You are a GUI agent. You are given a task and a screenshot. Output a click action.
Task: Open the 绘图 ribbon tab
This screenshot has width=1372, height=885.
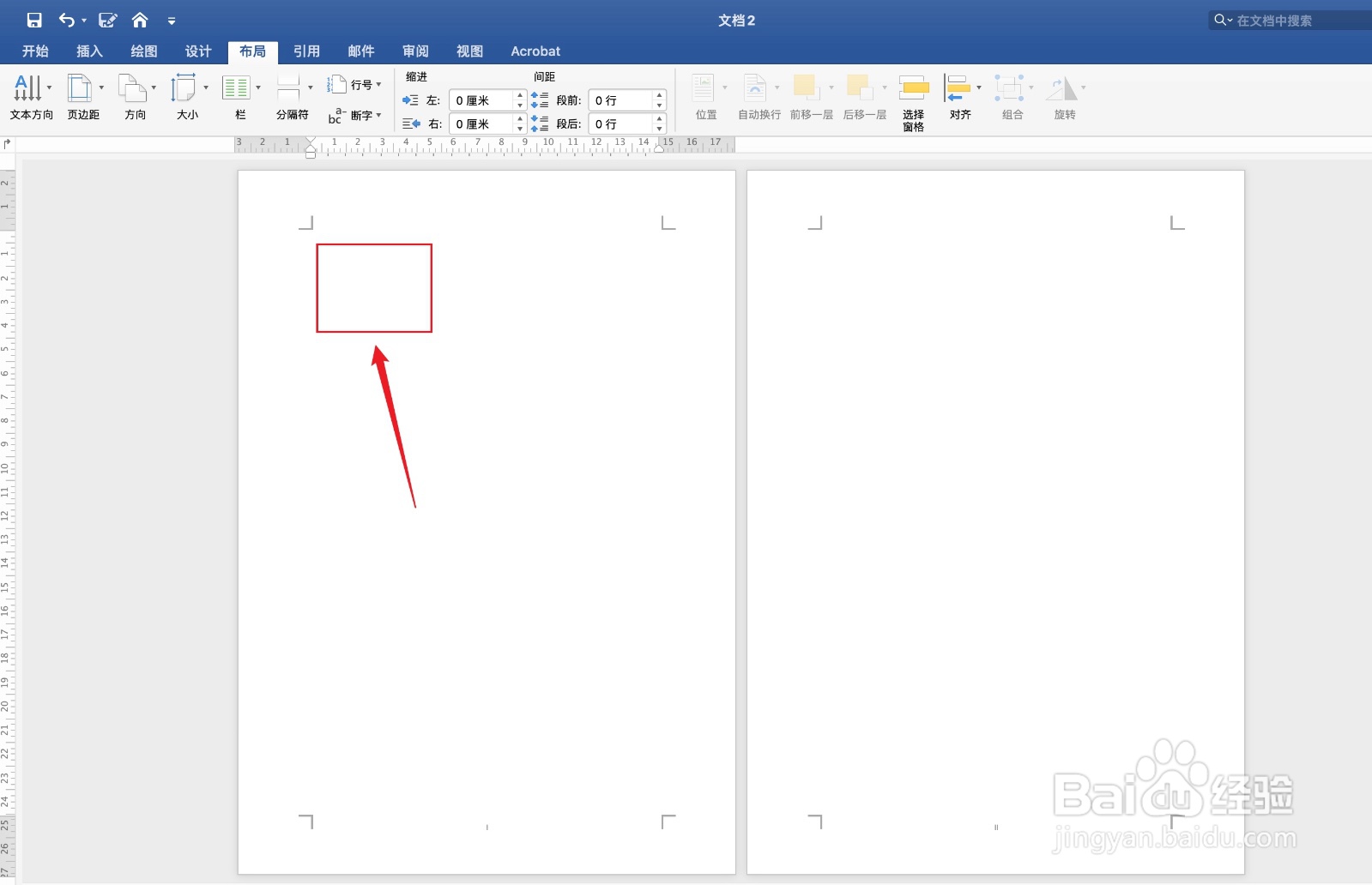click(x=144, y=51)
